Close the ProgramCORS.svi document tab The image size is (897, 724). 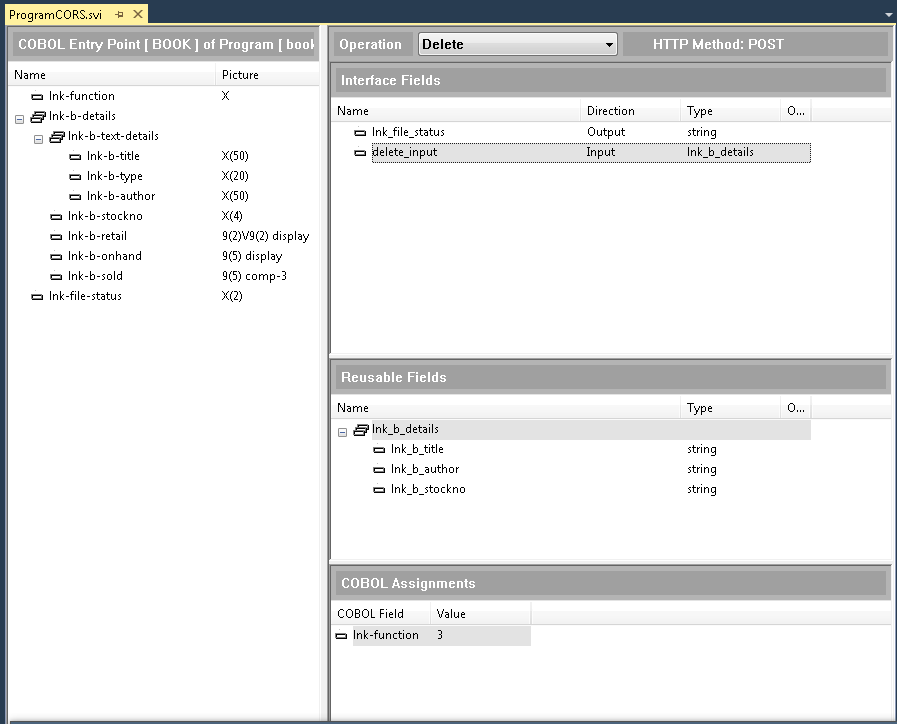click(136, 14)
